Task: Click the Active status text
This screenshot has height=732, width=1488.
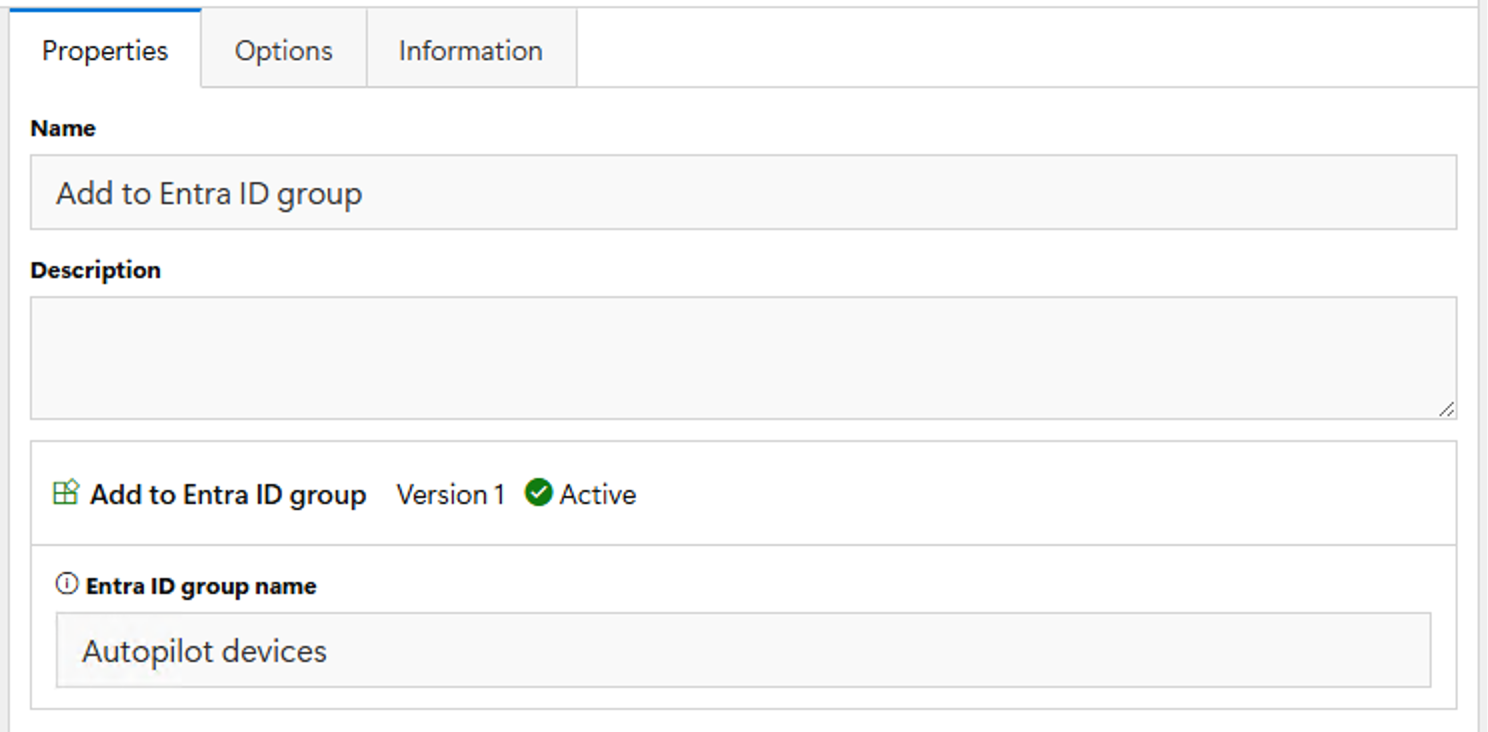Action: point(598,494)
